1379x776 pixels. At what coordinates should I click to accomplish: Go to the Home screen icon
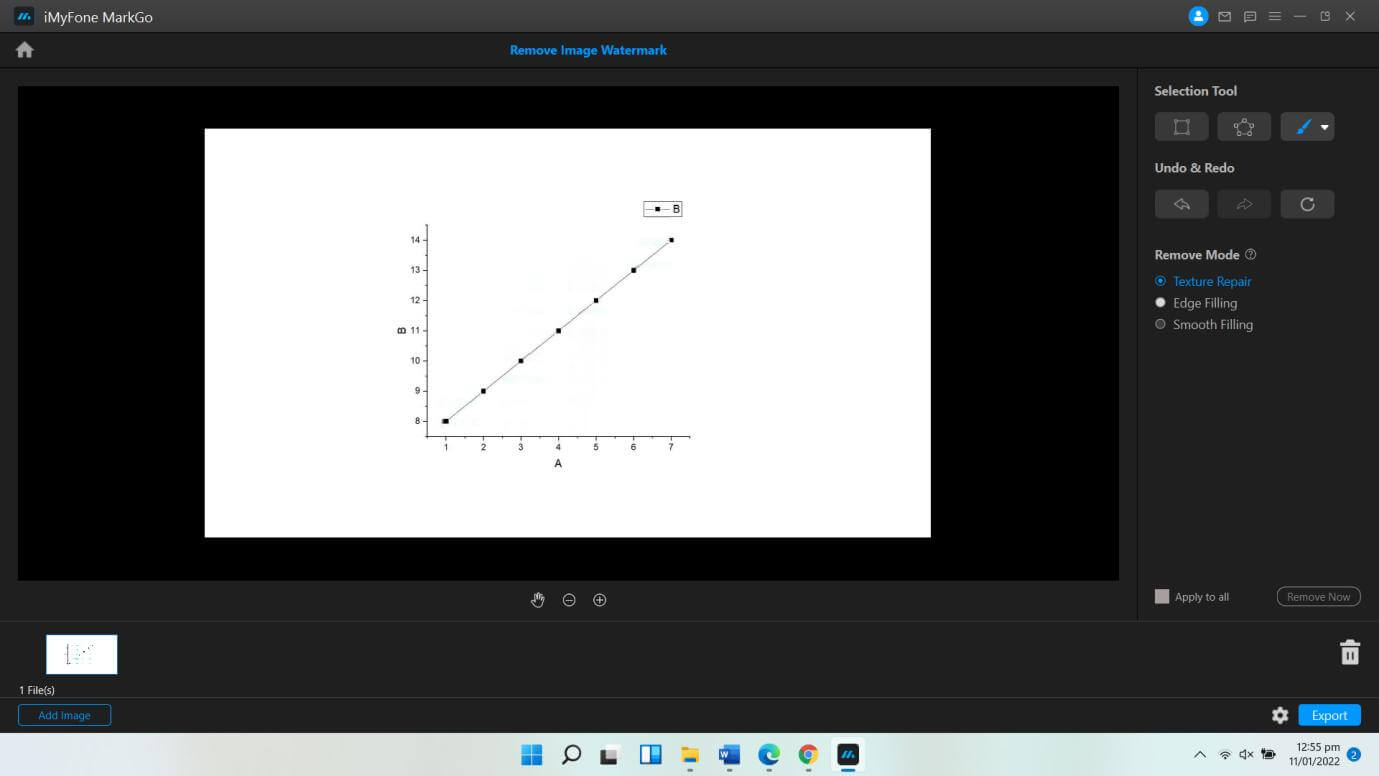click(25, 50)
